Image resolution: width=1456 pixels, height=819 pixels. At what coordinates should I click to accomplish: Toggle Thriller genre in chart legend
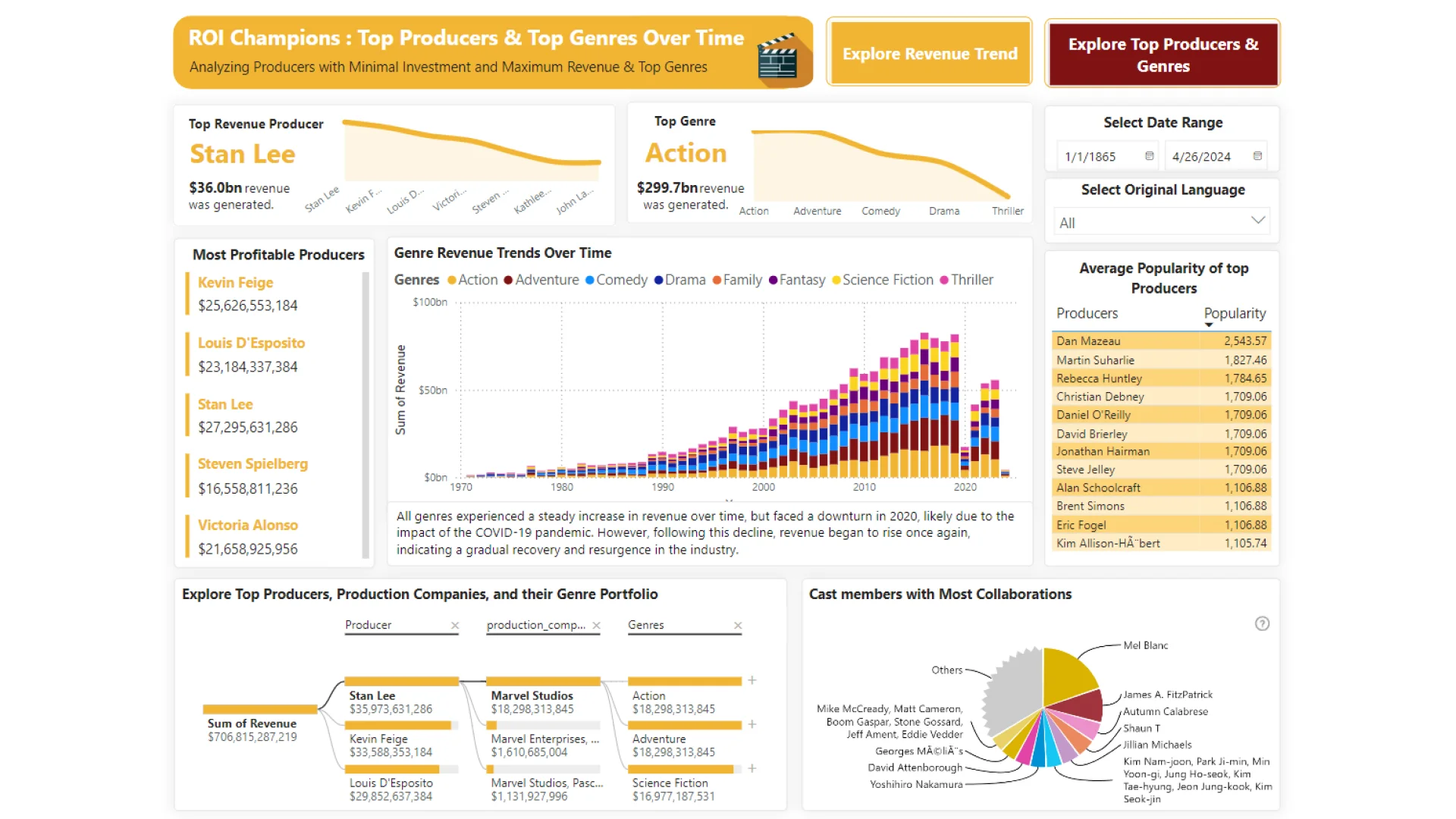click(967, 280)
